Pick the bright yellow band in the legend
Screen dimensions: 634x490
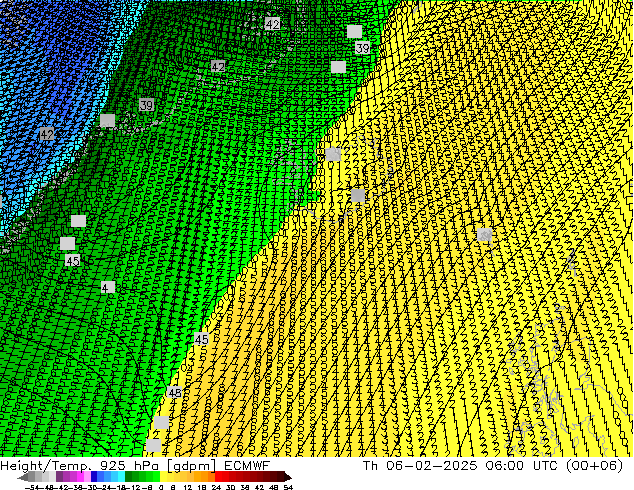[164, 476]
